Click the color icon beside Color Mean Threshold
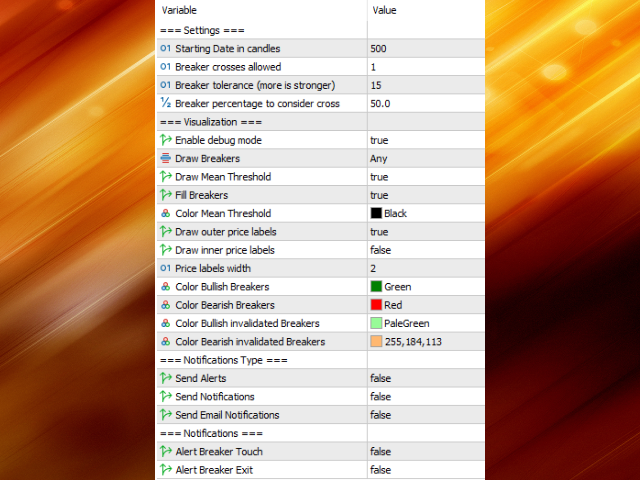The height and width of the screenshot is (480, 640). click(x=165, y=213)
